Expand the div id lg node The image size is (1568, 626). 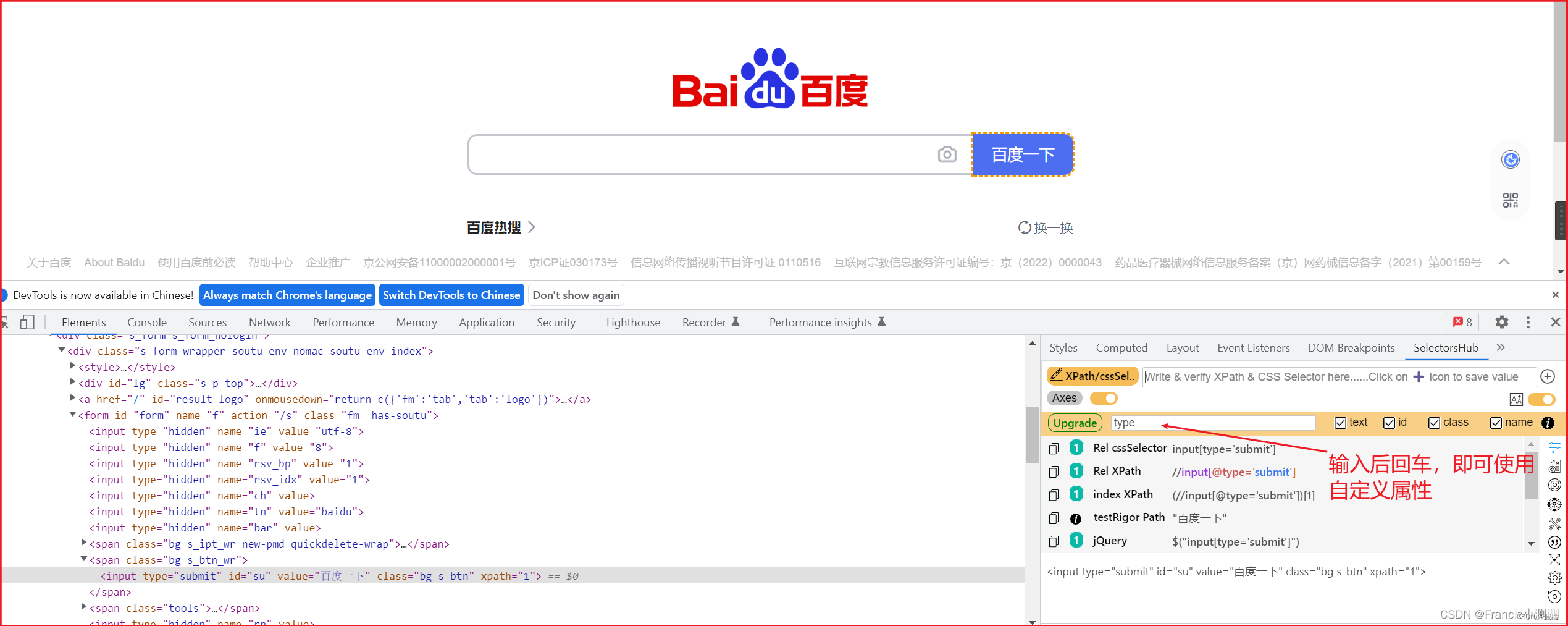click(x=73, y=383)
